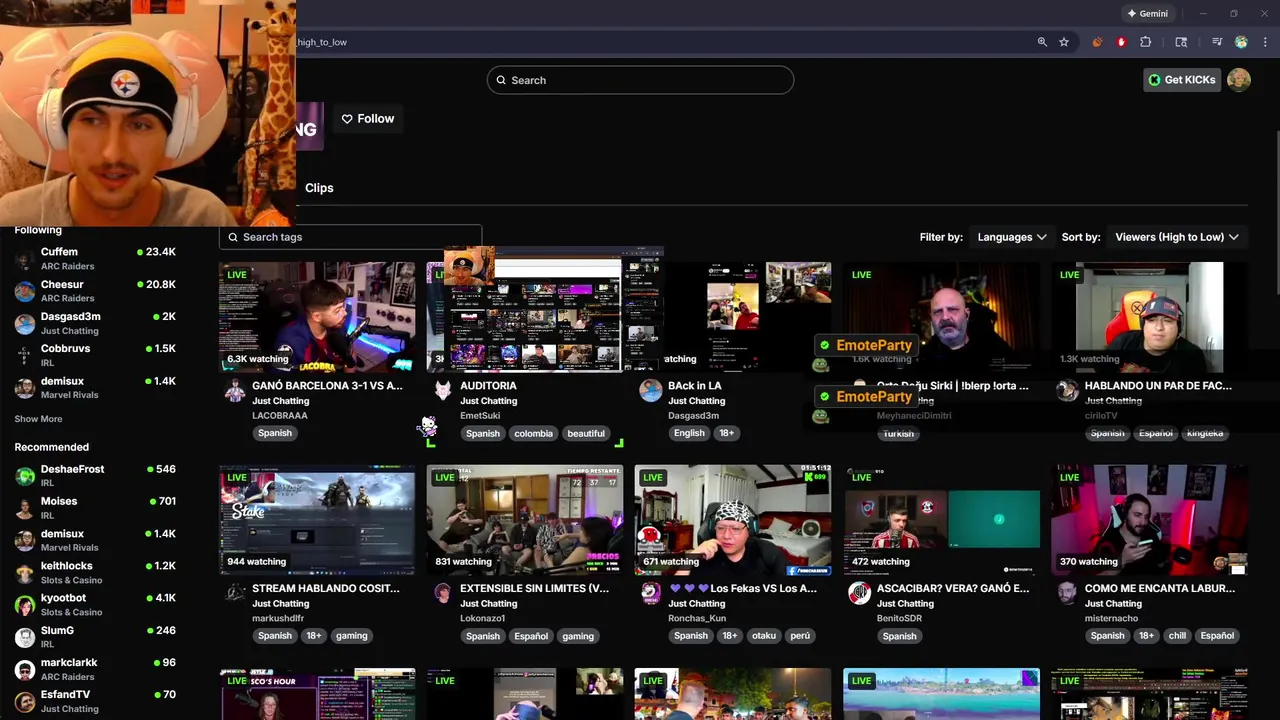
Task: Open HABLANDO UN PAR DE FAC... title
Action: (1158, 386)
